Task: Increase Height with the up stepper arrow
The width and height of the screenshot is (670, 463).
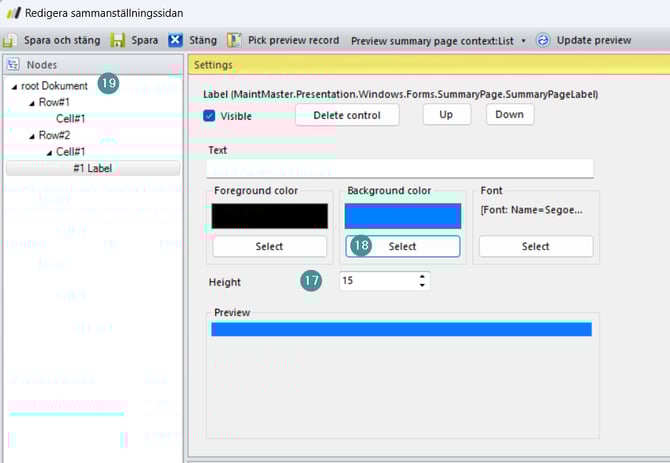Action: (422, 277)
